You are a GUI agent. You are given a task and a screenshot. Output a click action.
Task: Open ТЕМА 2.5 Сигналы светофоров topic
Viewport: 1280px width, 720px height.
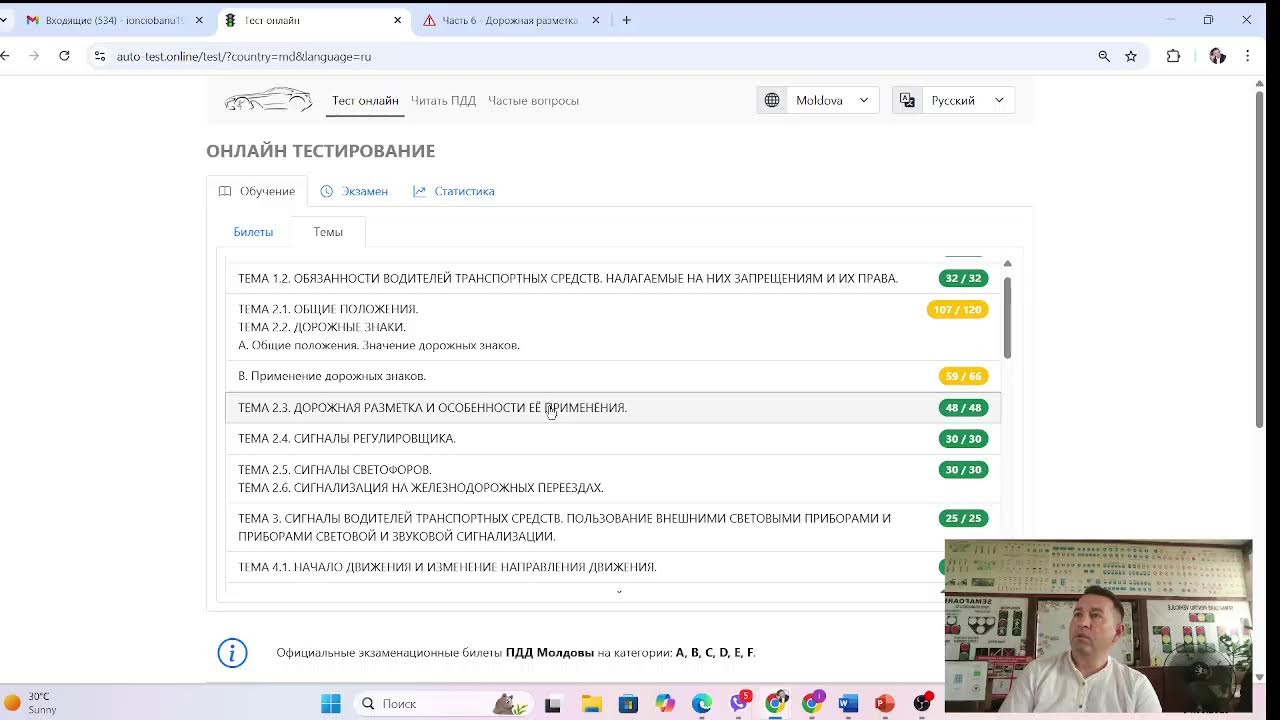point(613,478)
